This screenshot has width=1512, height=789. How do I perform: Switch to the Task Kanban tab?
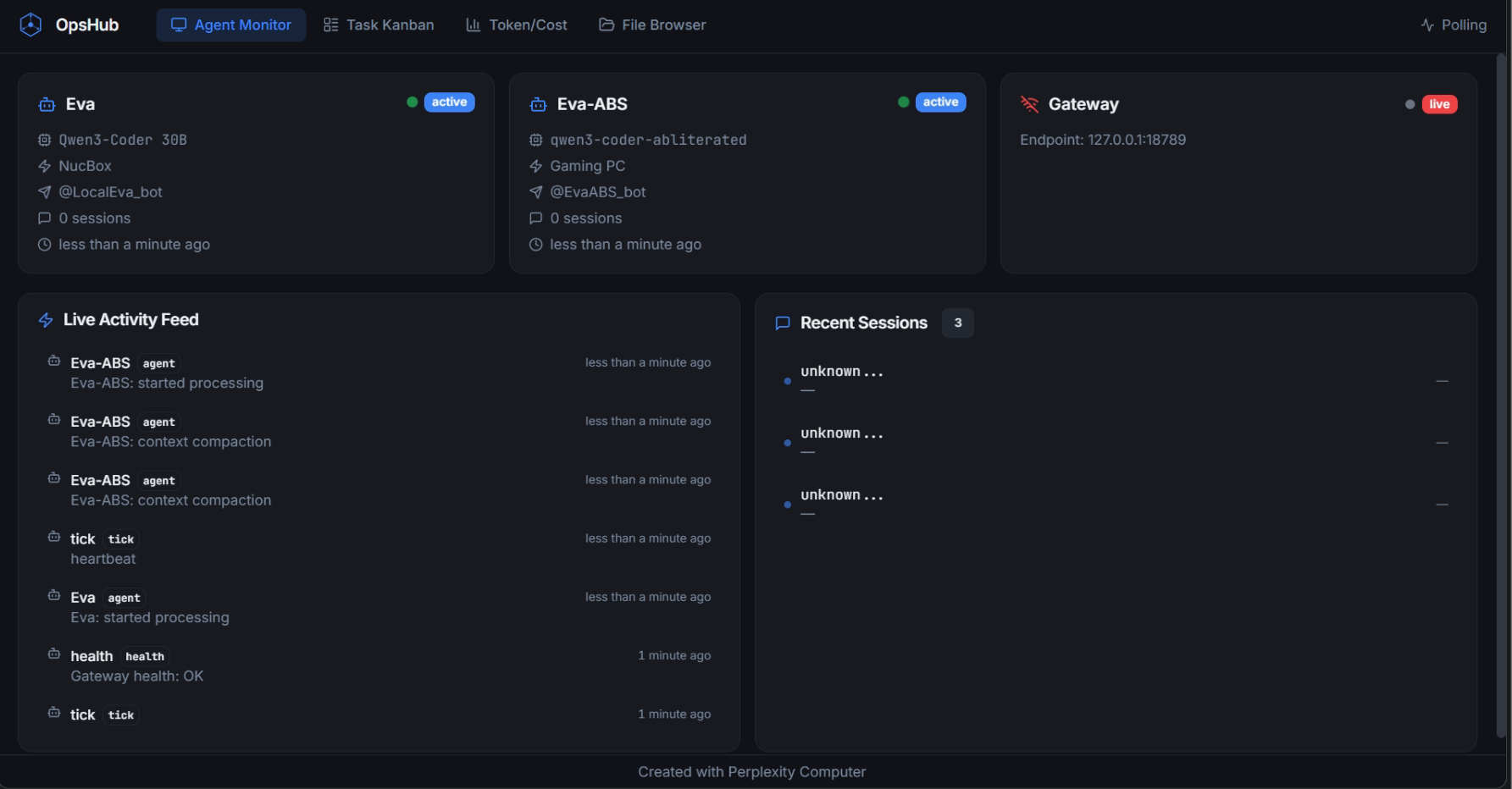379,25
